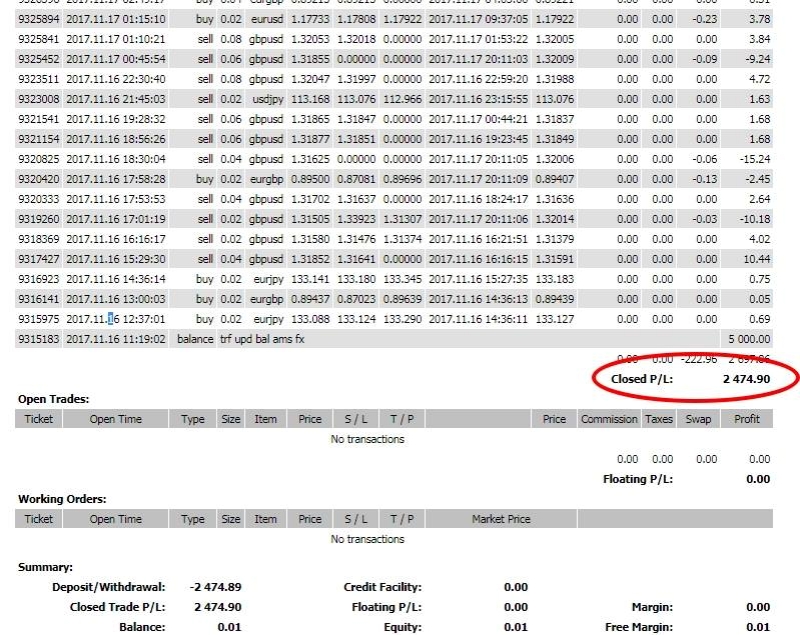Click Open Trades Swap column header
800x635 pixels.
pyautogui.click(x=698, y=419)
